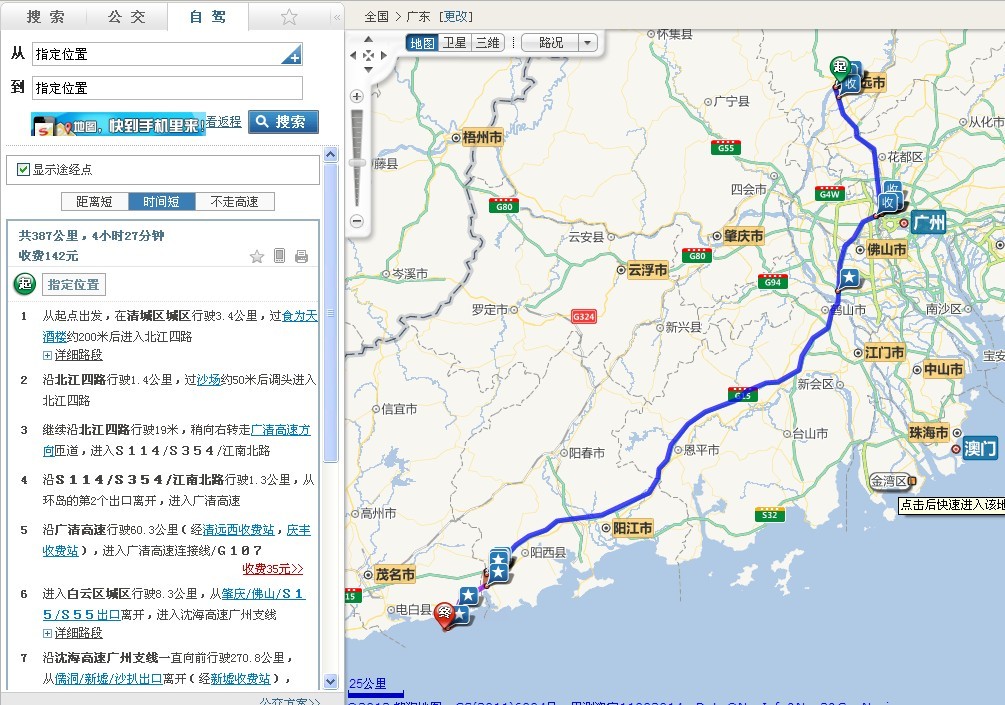This screenshot has width=1005, height=705.
Task: Expand 详细路段 under step 1
Action: (78, 353)
